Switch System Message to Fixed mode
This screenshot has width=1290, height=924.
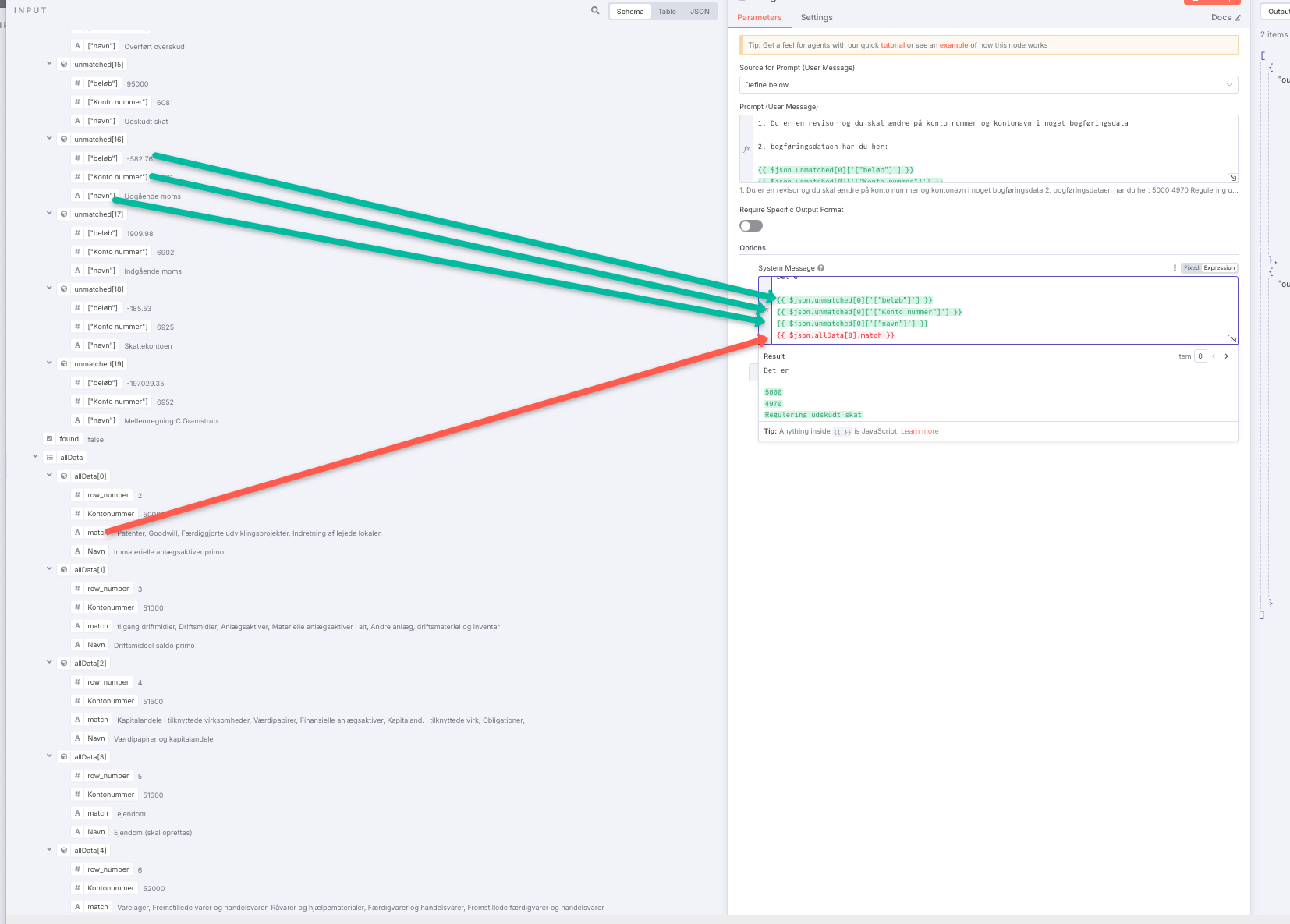point(1191,267)
